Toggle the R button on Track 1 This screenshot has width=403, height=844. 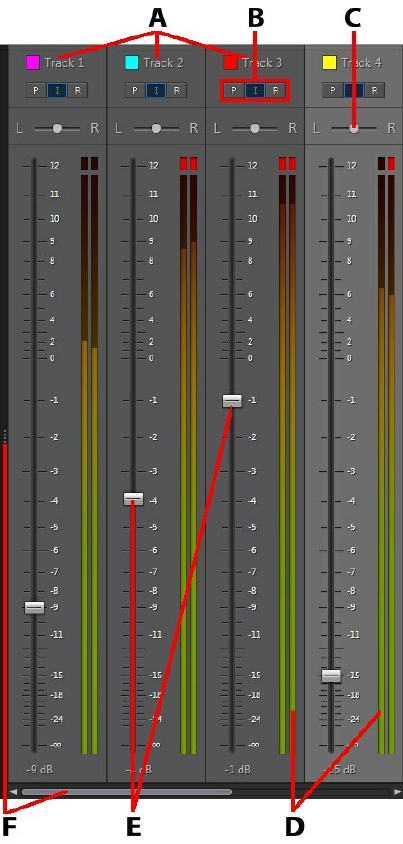[77, 90]
